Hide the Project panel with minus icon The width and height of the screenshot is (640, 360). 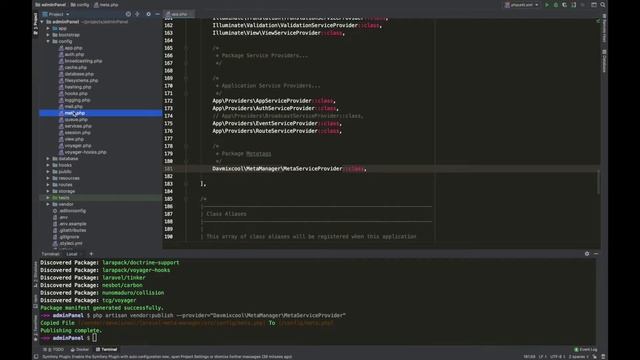[x=158, y=14]
